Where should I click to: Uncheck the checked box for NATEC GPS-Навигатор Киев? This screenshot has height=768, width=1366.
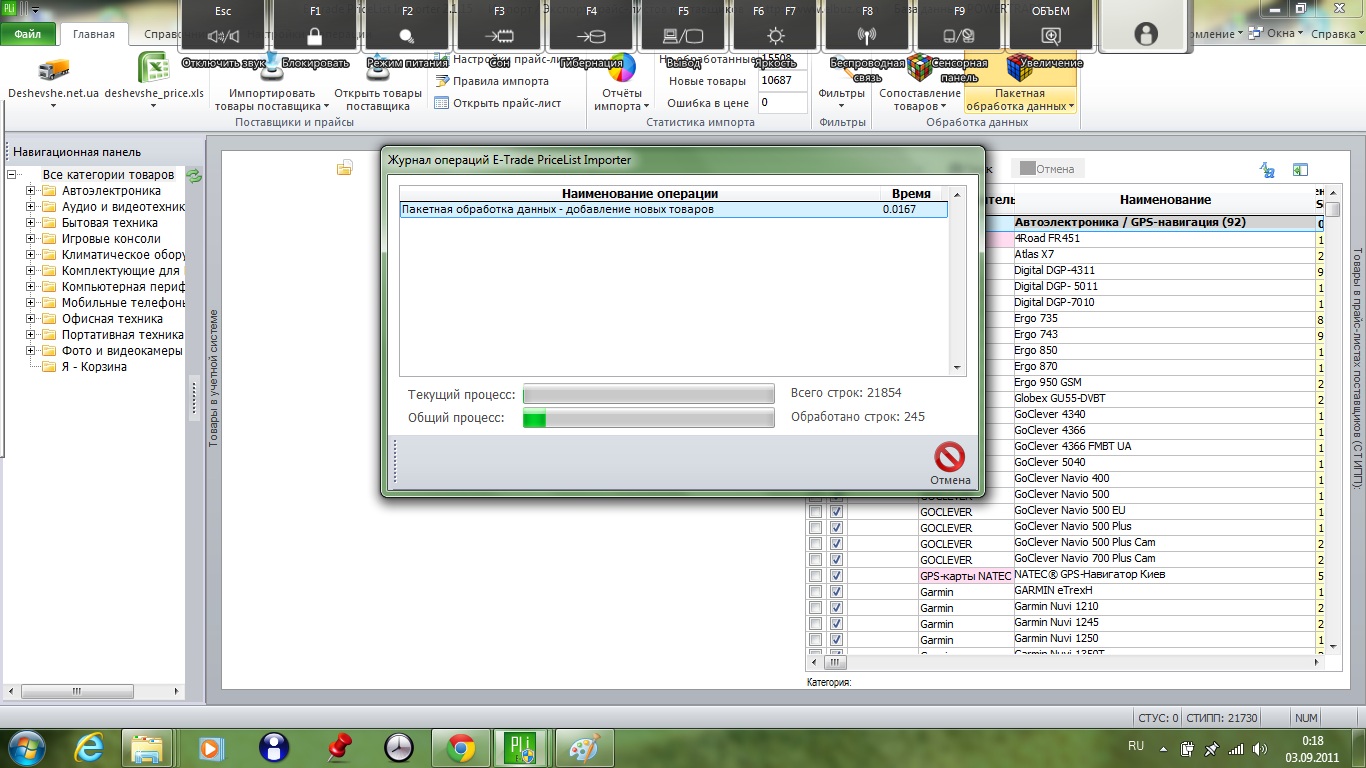coord(837,576)
